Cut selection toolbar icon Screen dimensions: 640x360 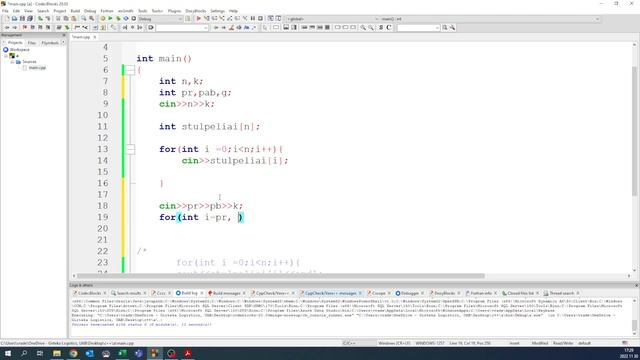[58, 19]
